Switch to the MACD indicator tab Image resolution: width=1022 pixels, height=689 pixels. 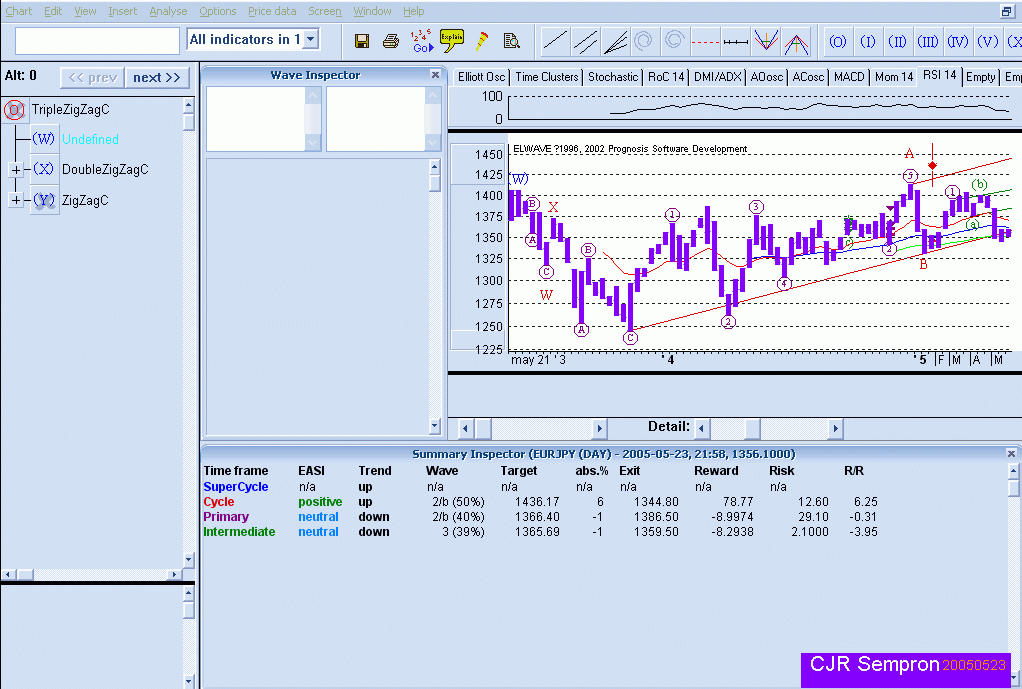(x=848, y=77)
